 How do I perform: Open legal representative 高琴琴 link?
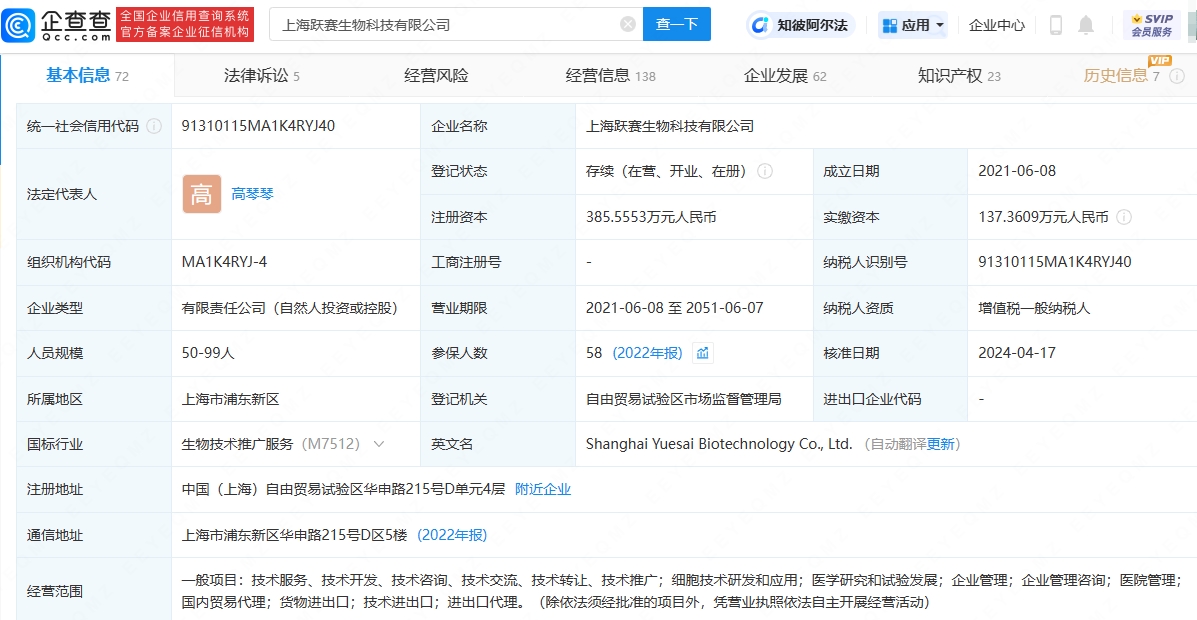[253, 194]
